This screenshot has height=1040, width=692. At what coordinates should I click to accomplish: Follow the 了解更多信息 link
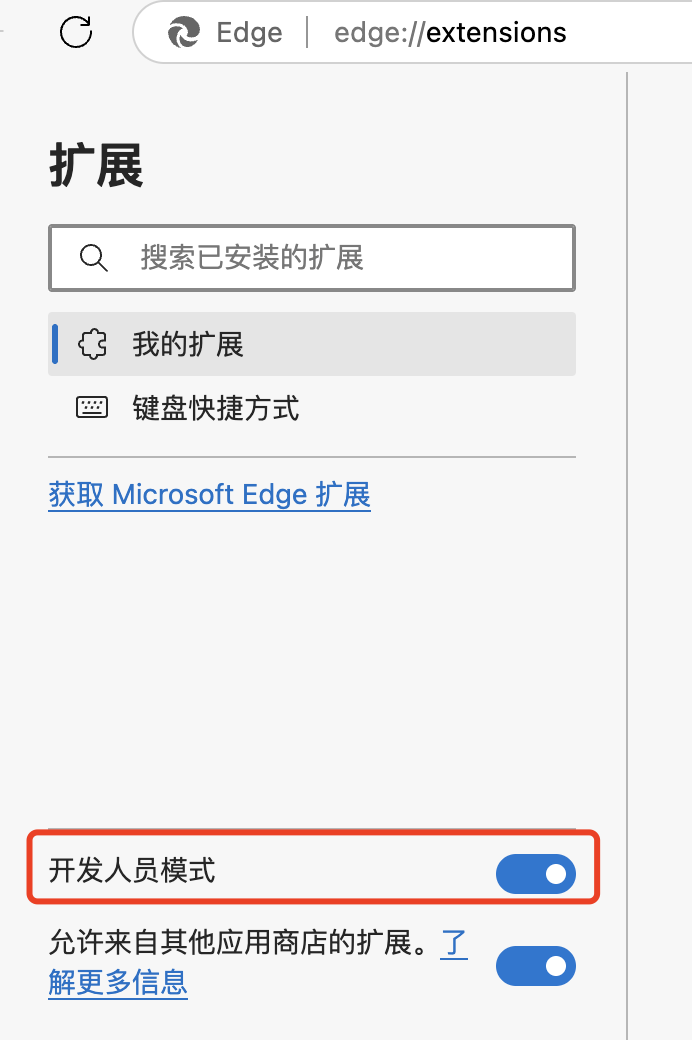tap(118, 982)
